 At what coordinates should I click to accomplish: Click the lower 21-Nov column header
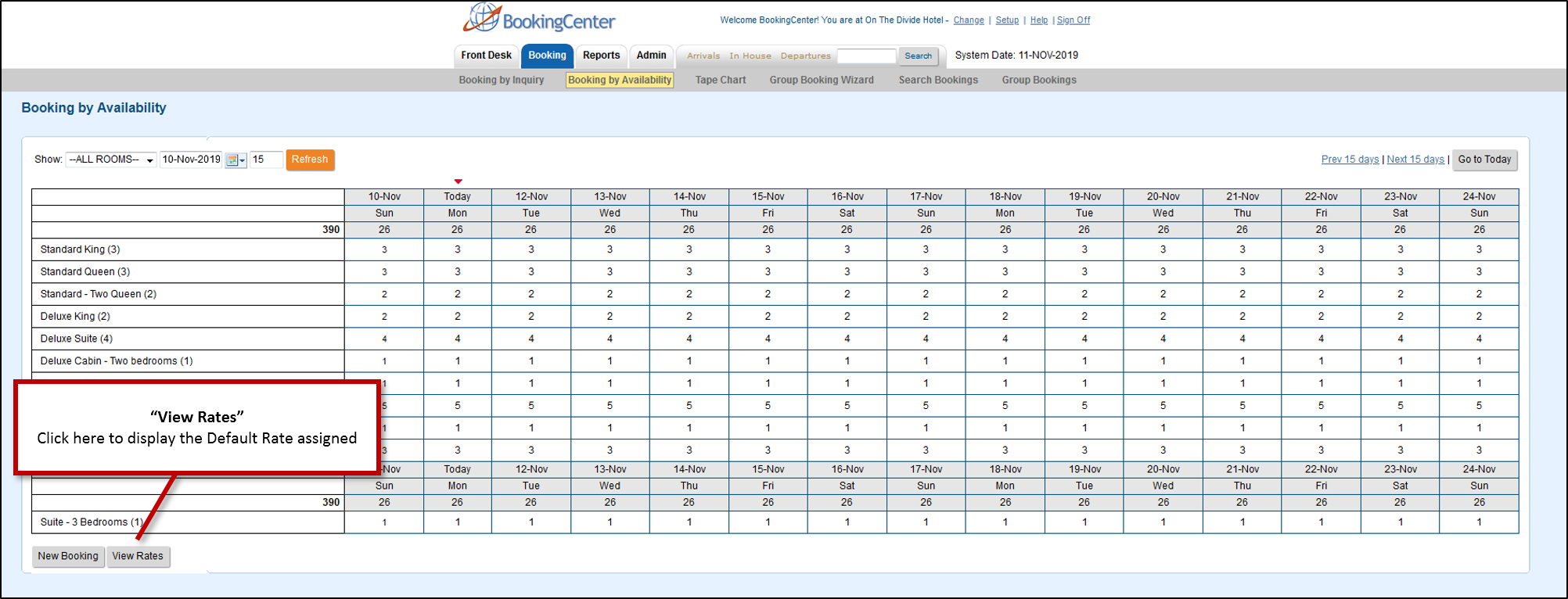1243,469
